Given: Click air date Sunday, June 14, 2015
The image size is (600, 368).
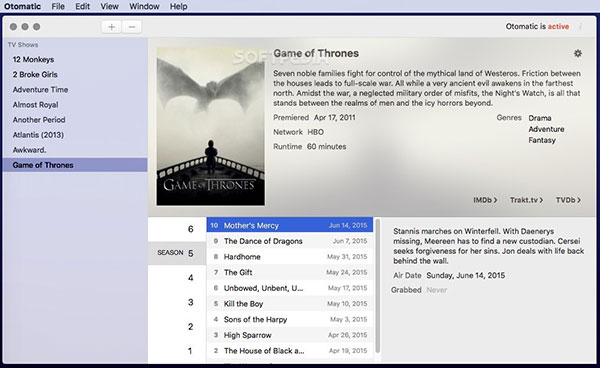Looking at the screenshot, I should (x=466, y=275).
